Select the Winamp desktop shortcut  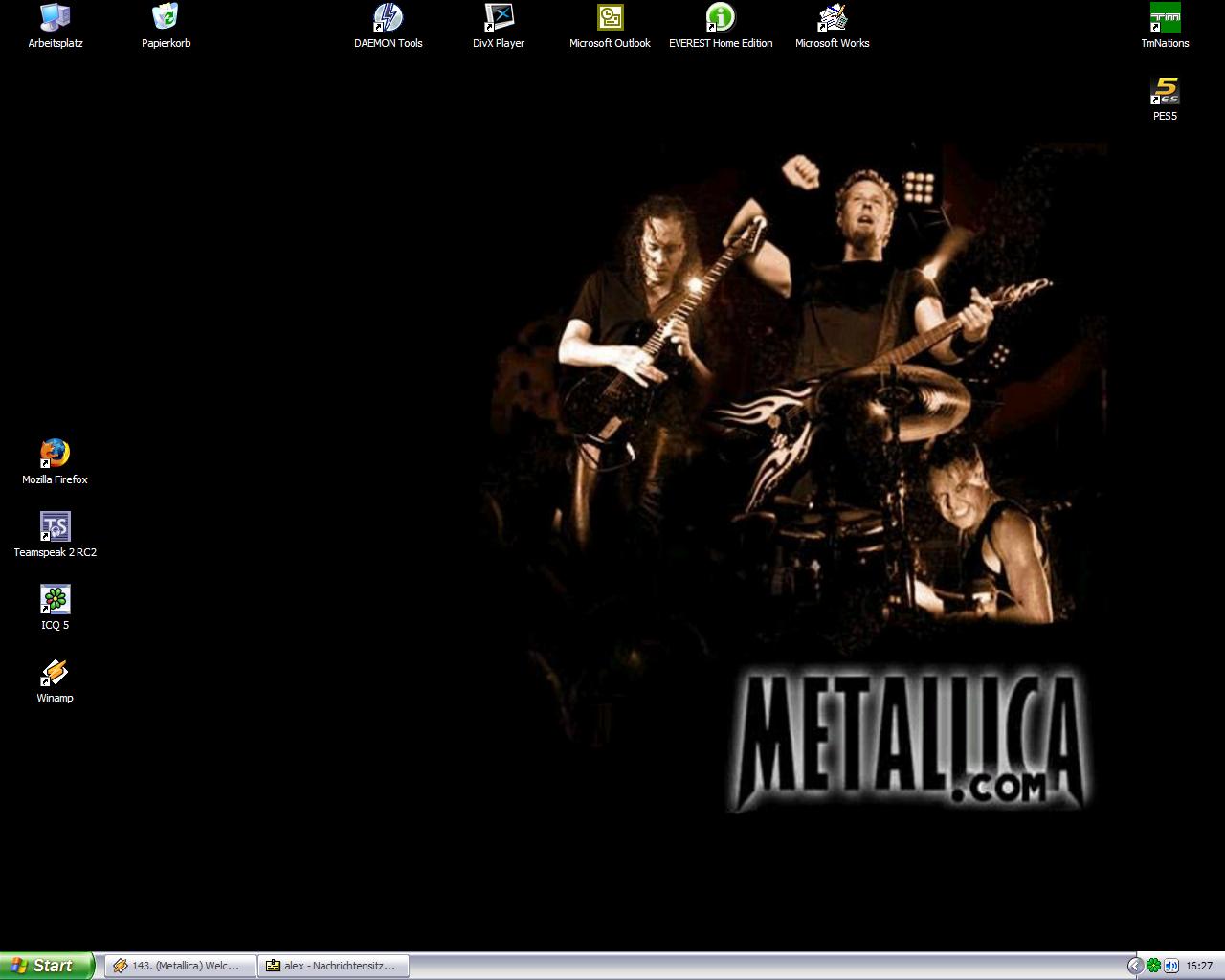55,680
